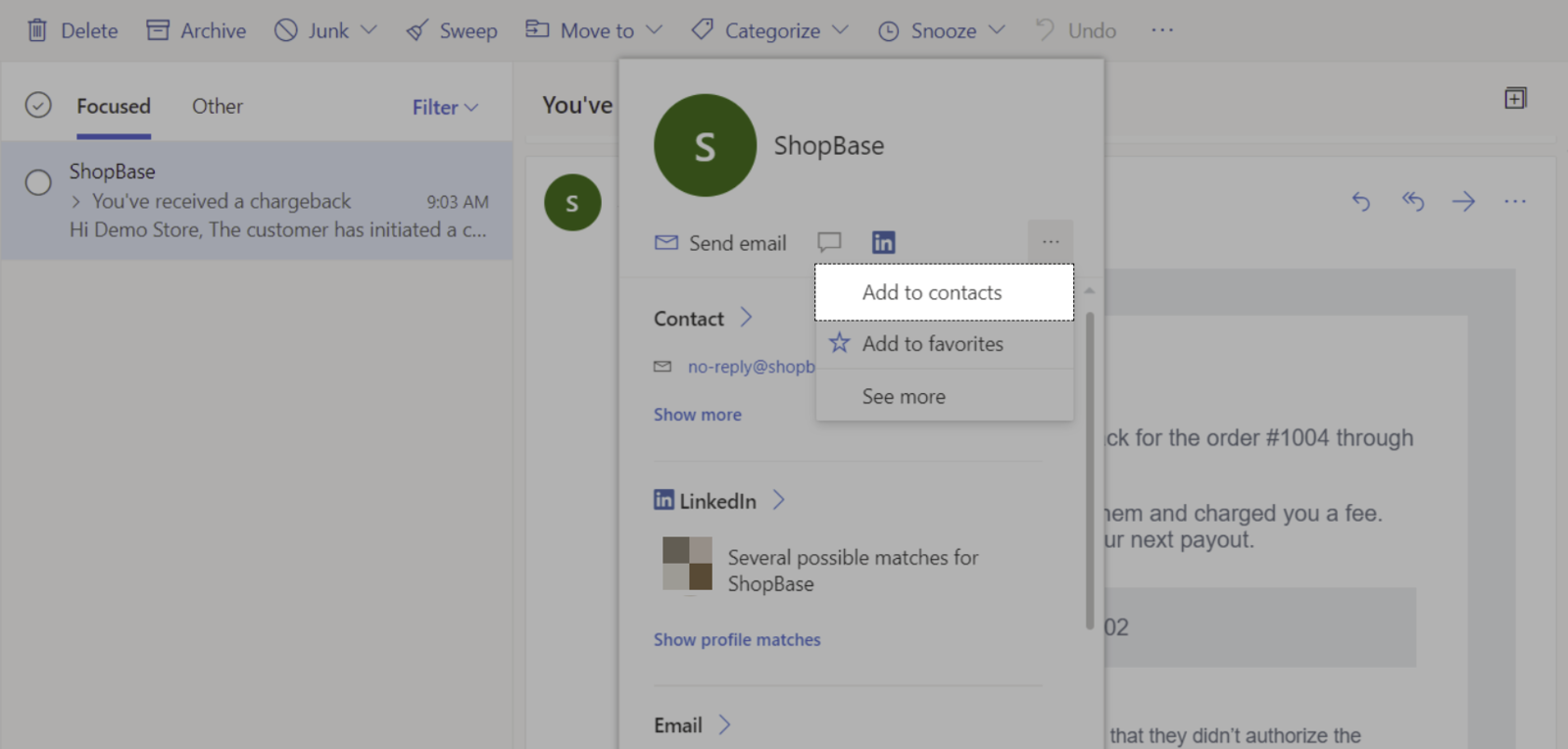This screenshot has height=749, width=1568.
Task: Click LinkedIn matches thumbnail image
Action: tap(687, 564)
